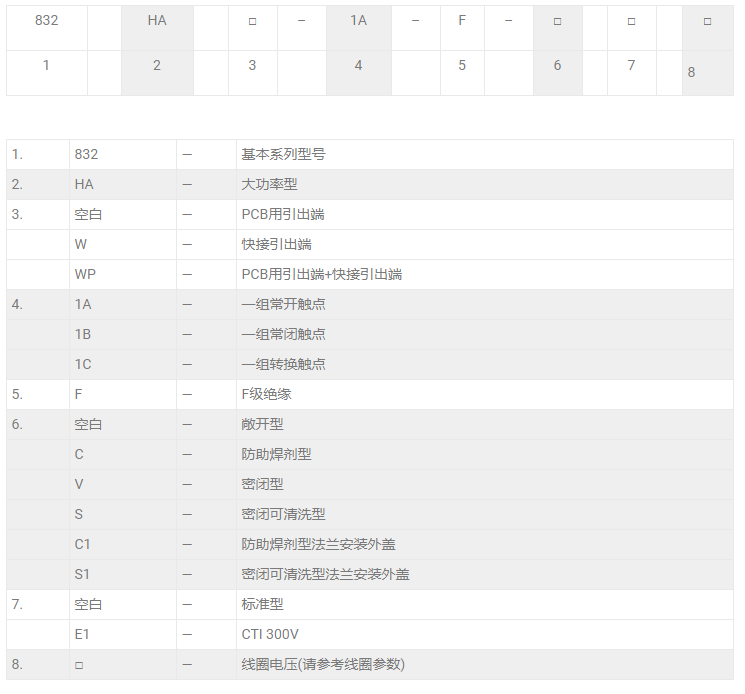Select the 一组转换触点 description
The width and height of the screenshot is (745, 694).
pyautogui.click(x=283, y=364)
